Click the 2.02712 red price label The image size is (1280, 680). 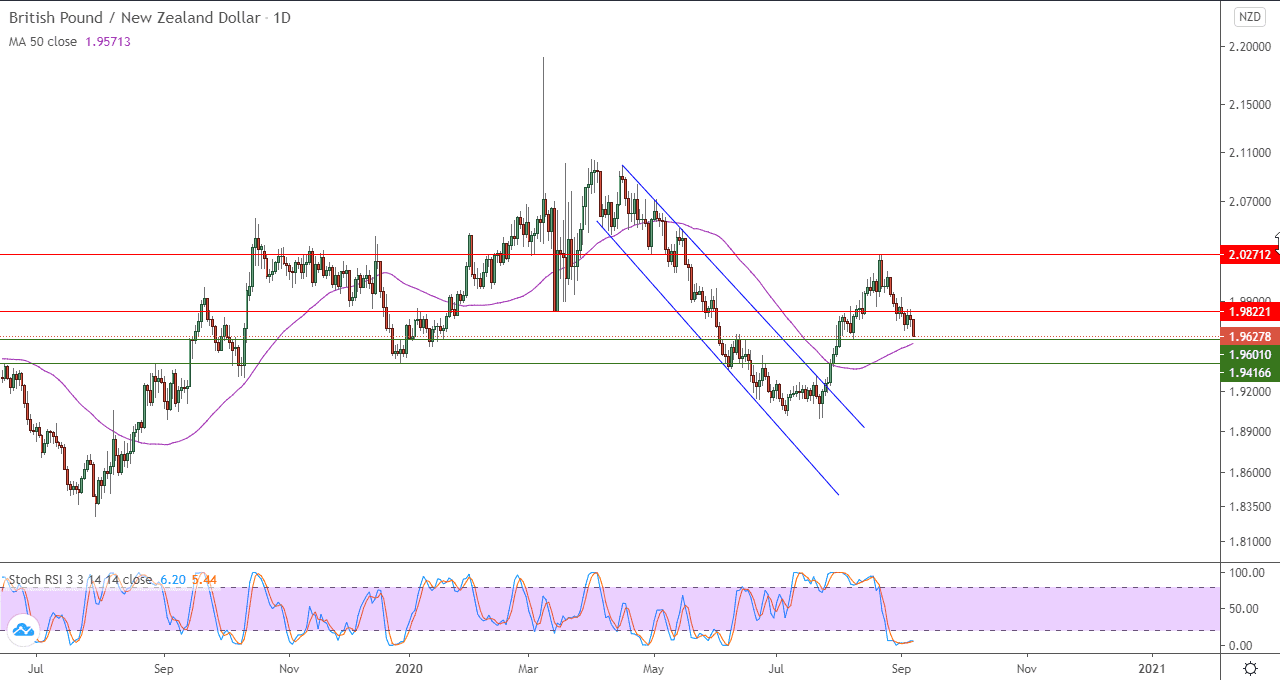tap(1250, 254)
